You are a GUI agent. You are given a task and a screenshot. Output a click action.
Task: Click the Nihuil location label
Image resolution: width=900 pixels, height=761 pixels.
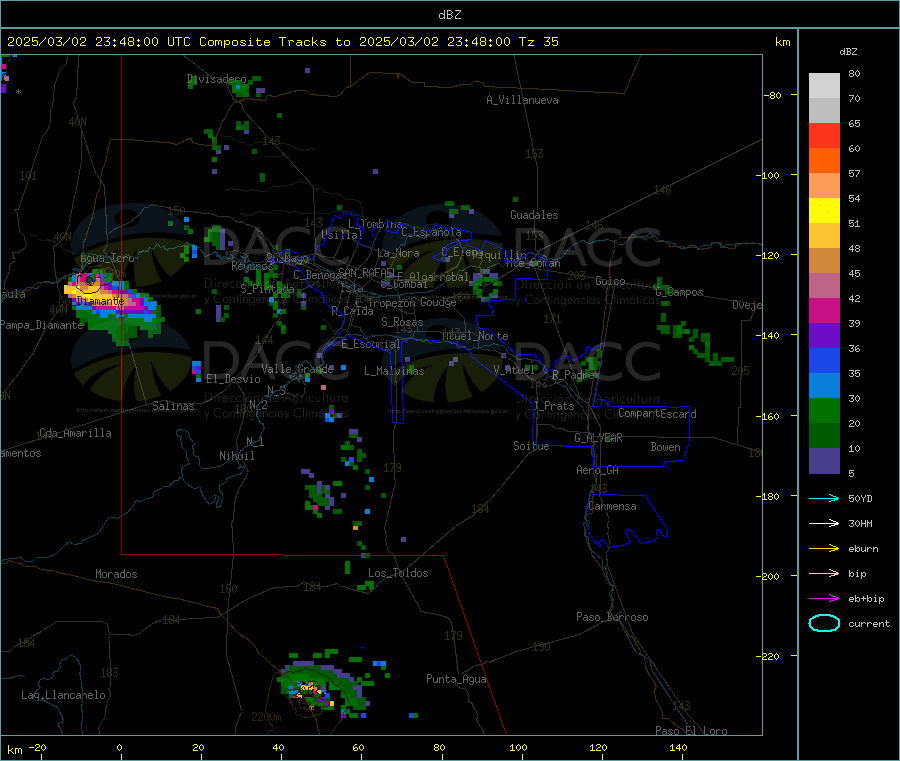[236, 456]
